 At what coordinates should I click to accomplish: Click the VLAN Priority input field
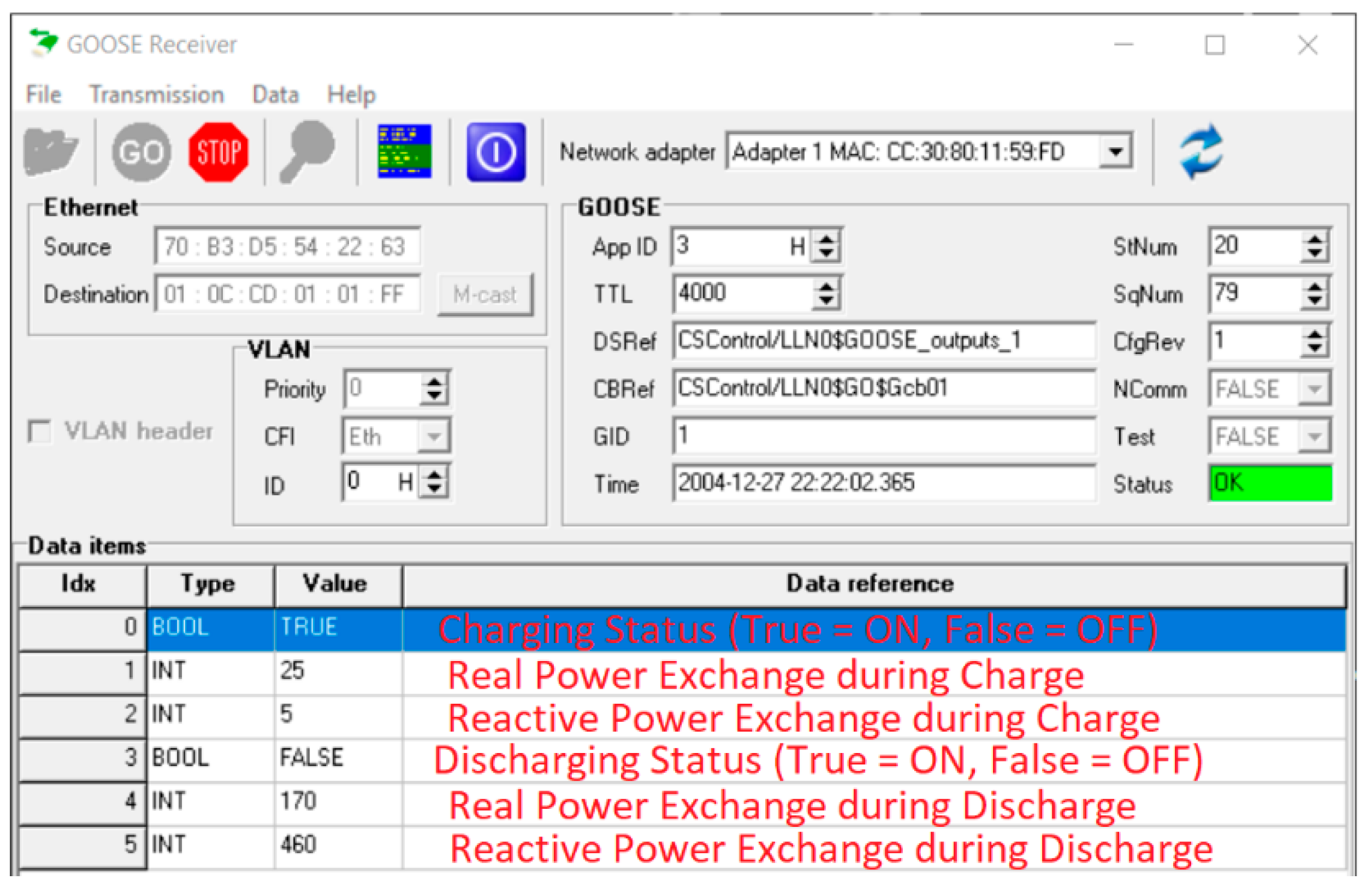(x=382, y=389)
